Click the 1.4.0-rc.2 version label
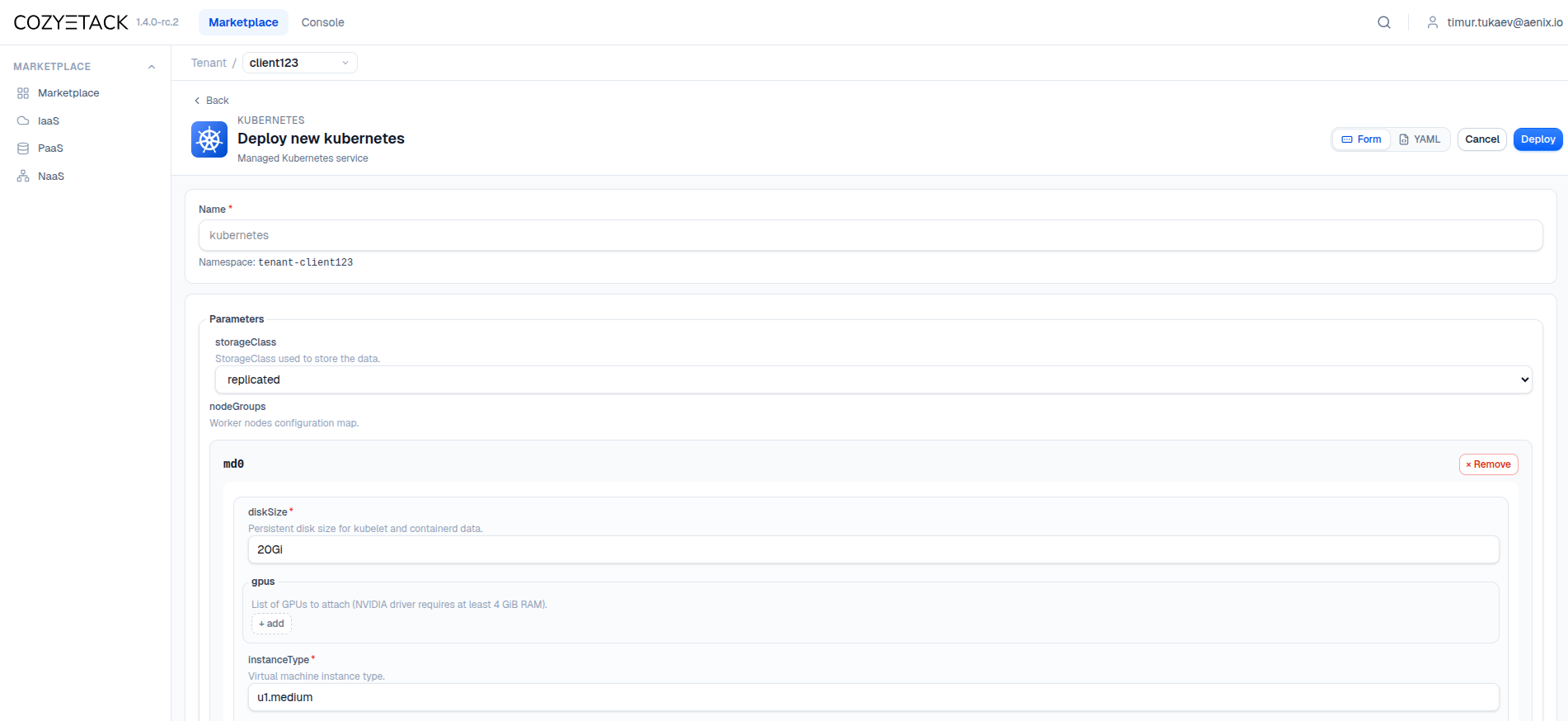1568x721 pixels. [x=157, y=22]
